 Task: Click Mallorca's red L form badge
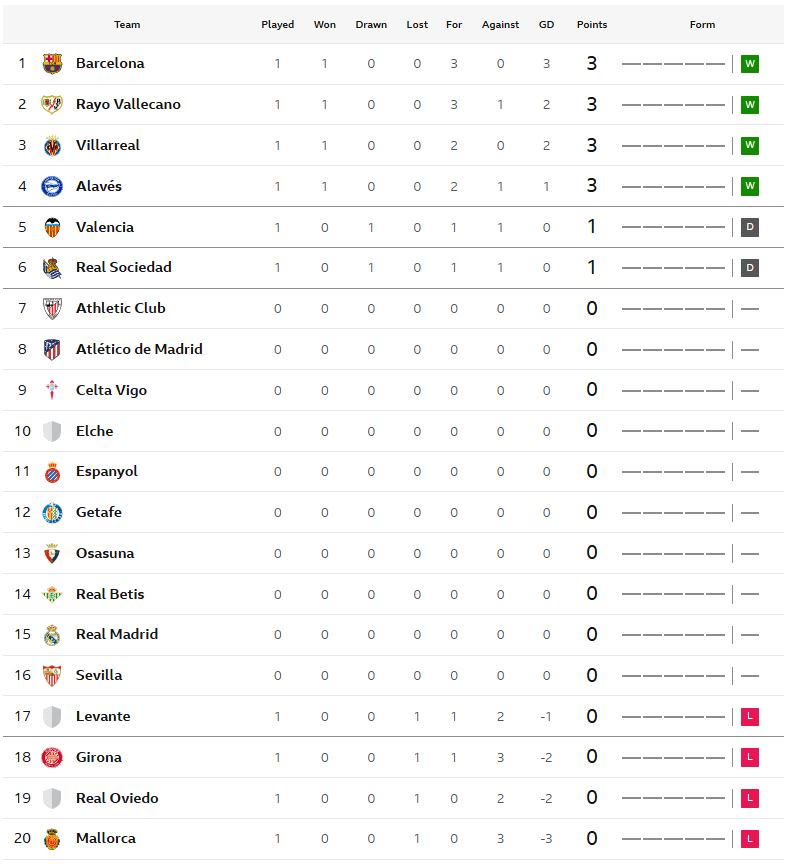click(x=750, y=839)
